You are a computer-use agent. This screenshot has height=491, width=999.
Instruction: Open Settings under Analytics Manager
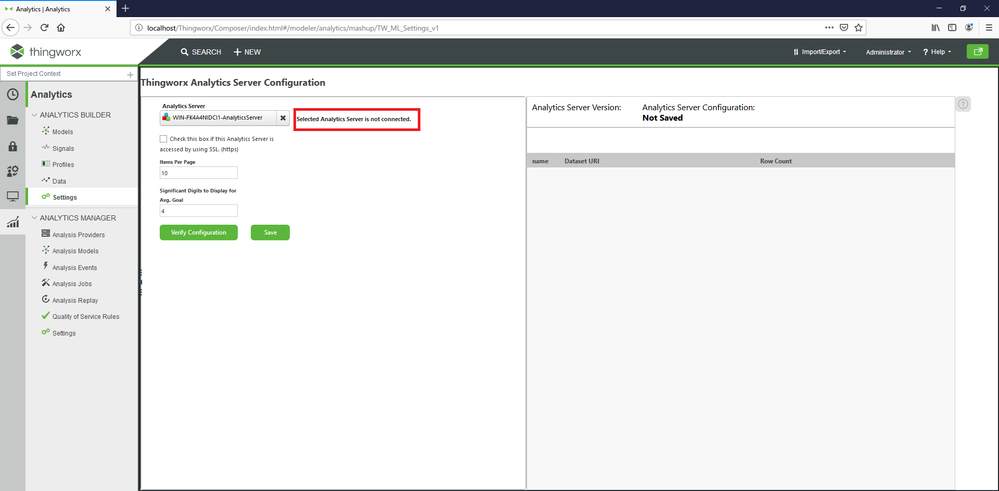point(64,333)
